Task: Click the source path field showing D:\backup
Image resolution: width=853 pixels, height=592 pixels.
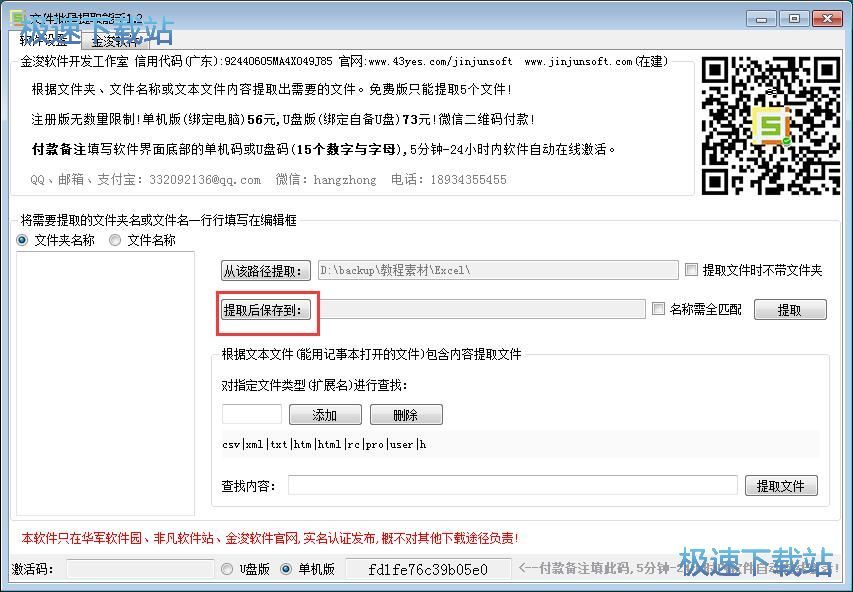Action: 498,270
